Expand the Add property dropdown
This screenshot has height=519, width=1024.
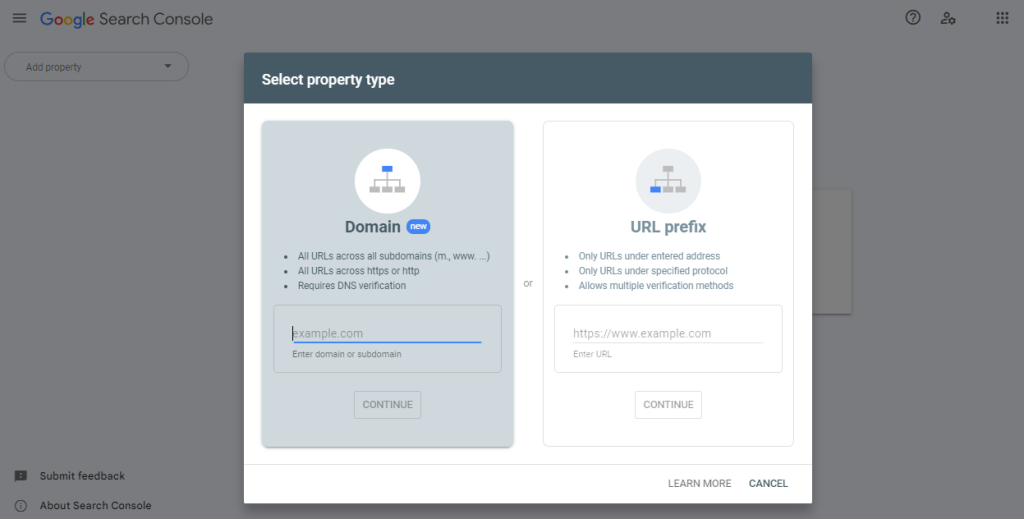(x=97, y=67)
